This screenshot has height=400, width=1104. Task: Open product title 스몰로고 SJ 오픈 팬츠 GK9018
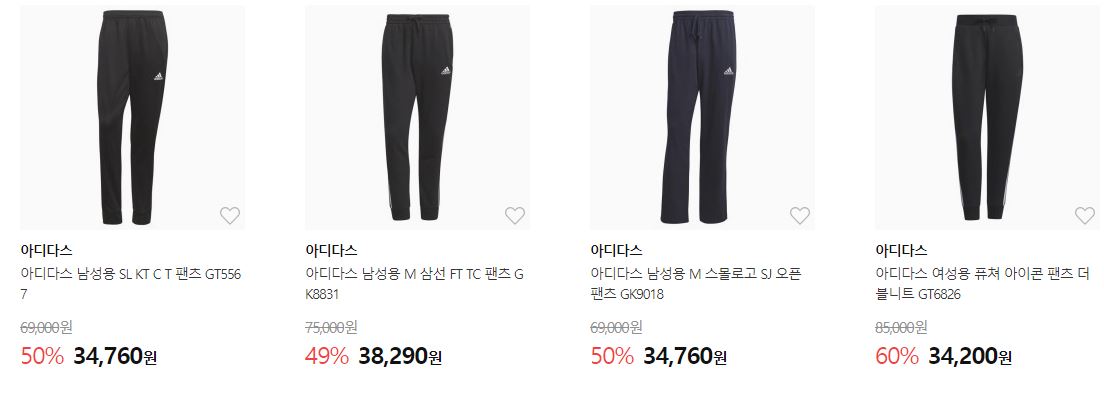(x=696, y=284)
